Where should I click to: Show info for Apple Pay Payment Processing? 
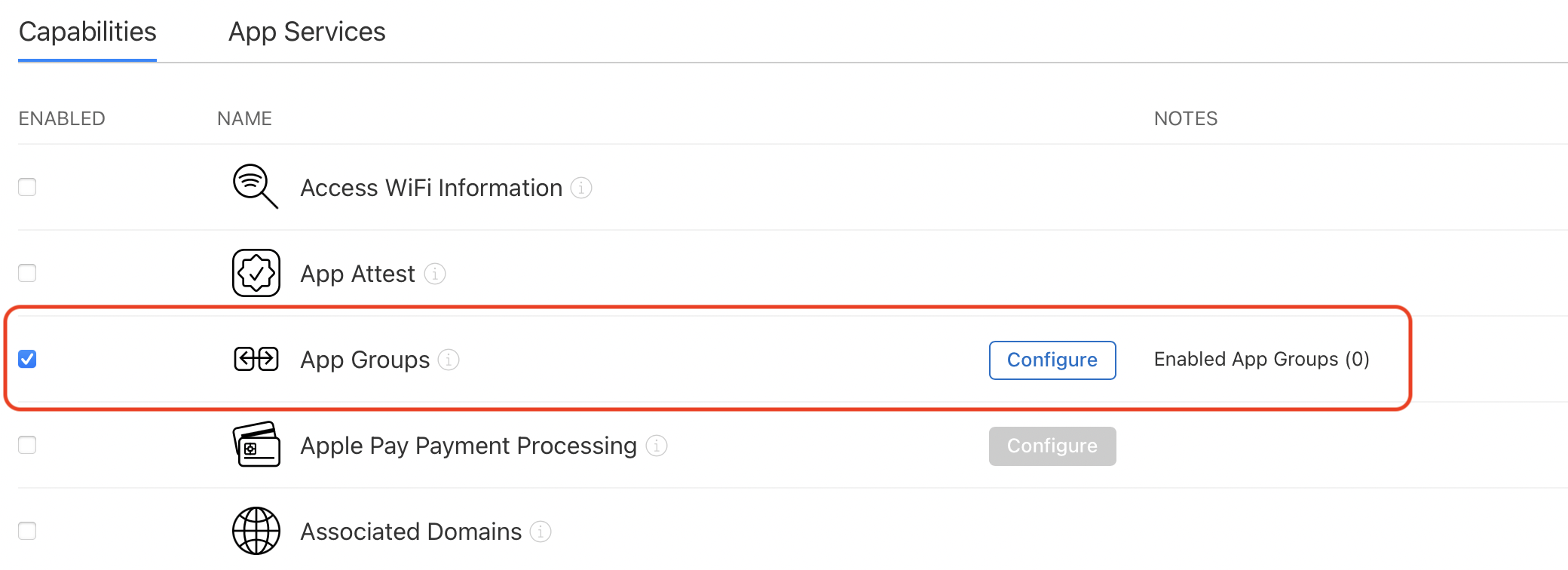(x=657, y=446)
